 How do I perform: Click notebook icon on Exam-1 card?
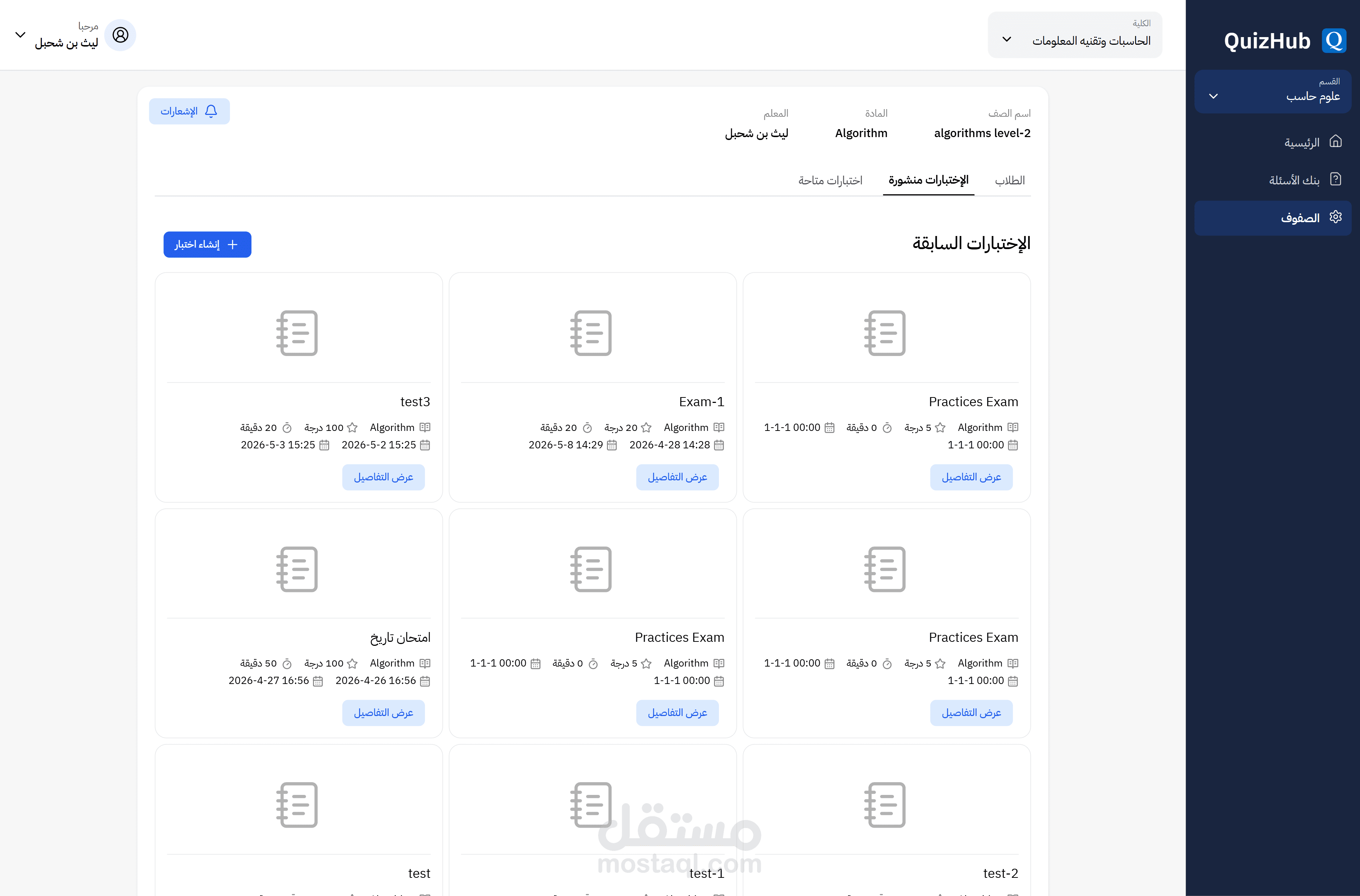coord(591,333)
